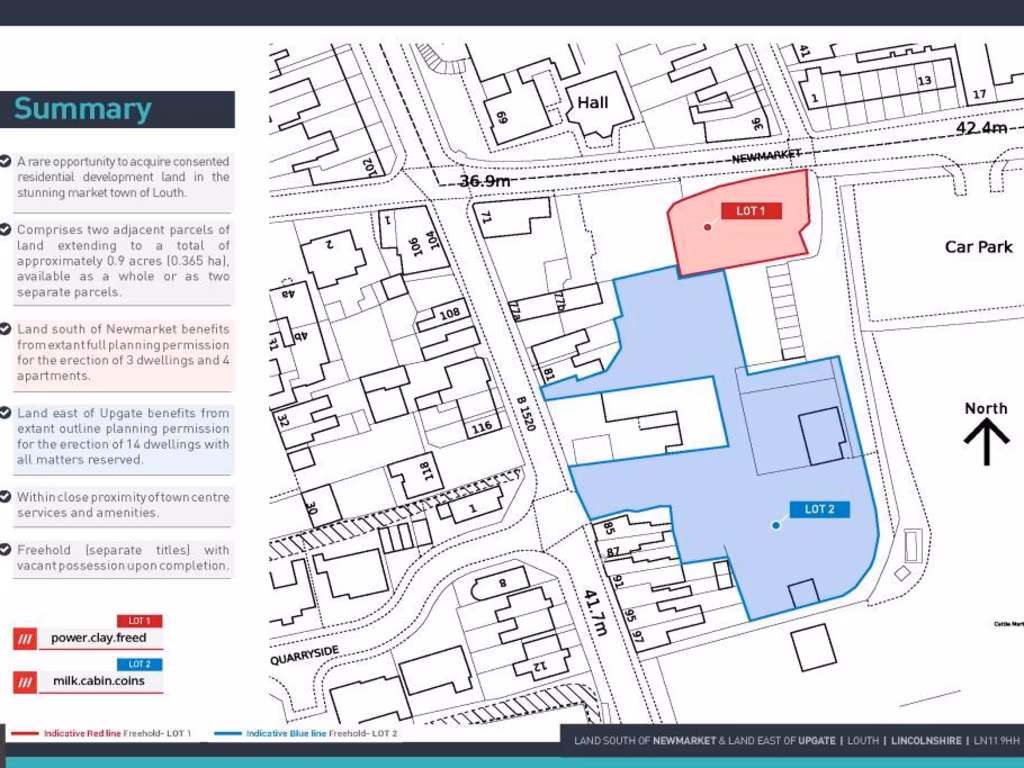1024x768 pixels.
Task: Click checkmark beside 'Within close proximity' bullet
Action: (7, 497)
